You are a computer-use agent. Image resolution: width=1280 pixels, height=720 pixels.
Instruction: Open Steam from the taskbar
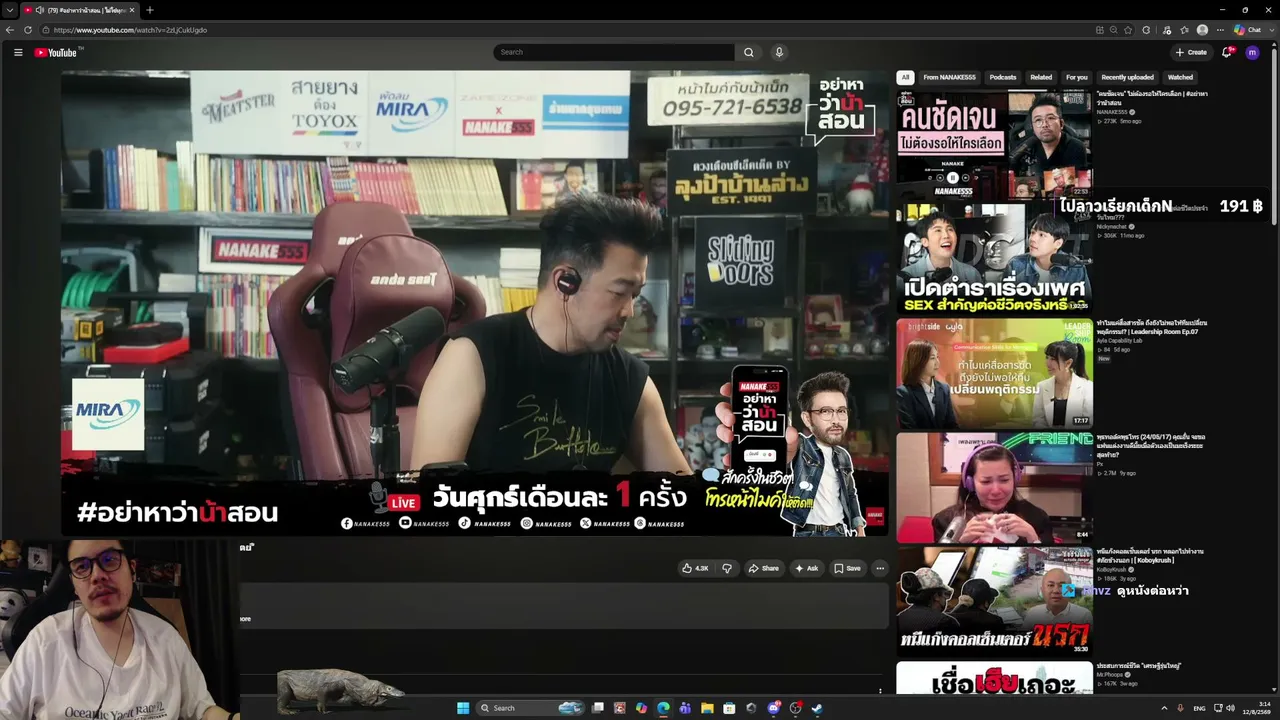point(817,708)
